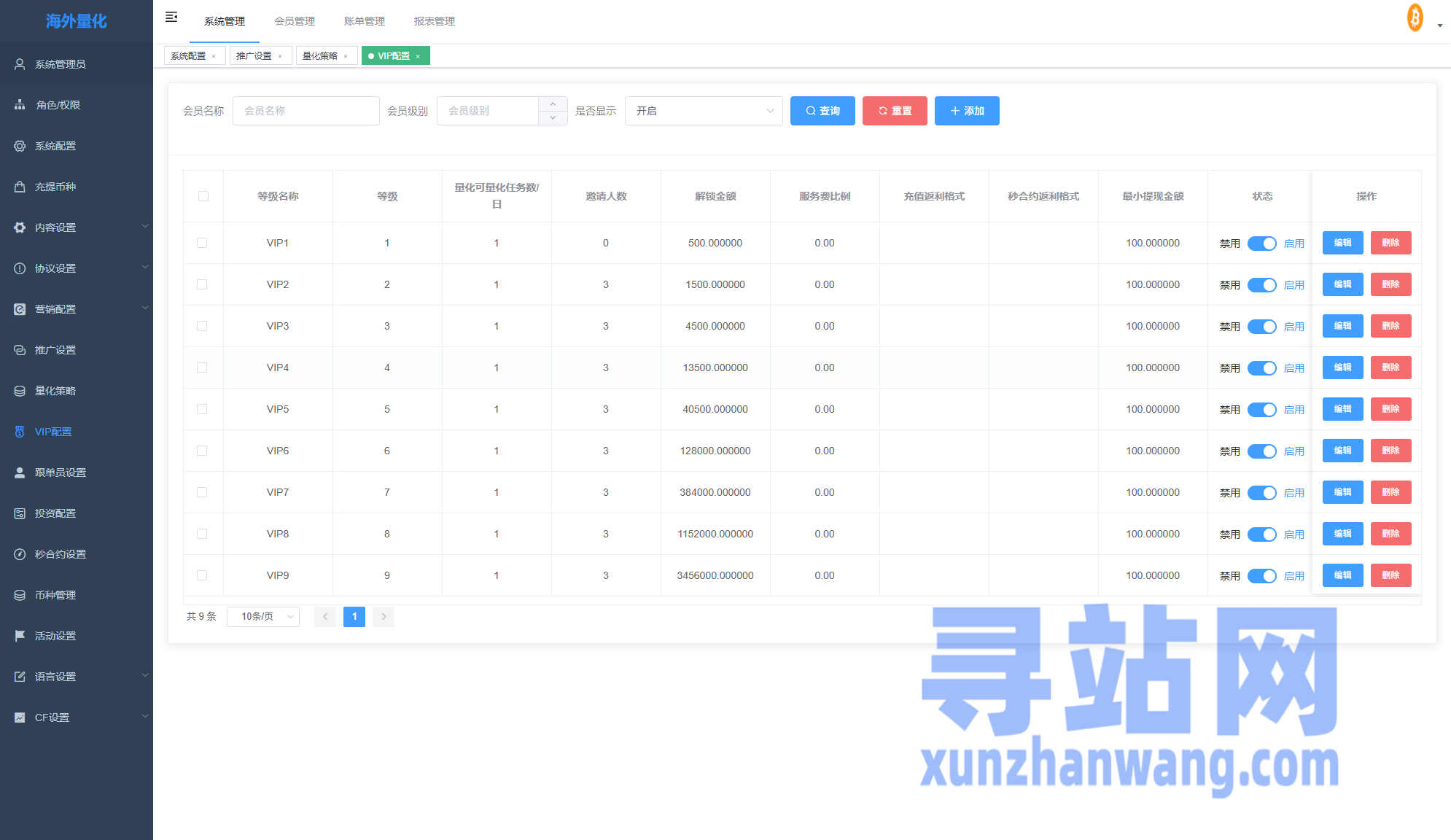
Task: Switch to the 量化策略 page tab
Action: tap(320, 56)
